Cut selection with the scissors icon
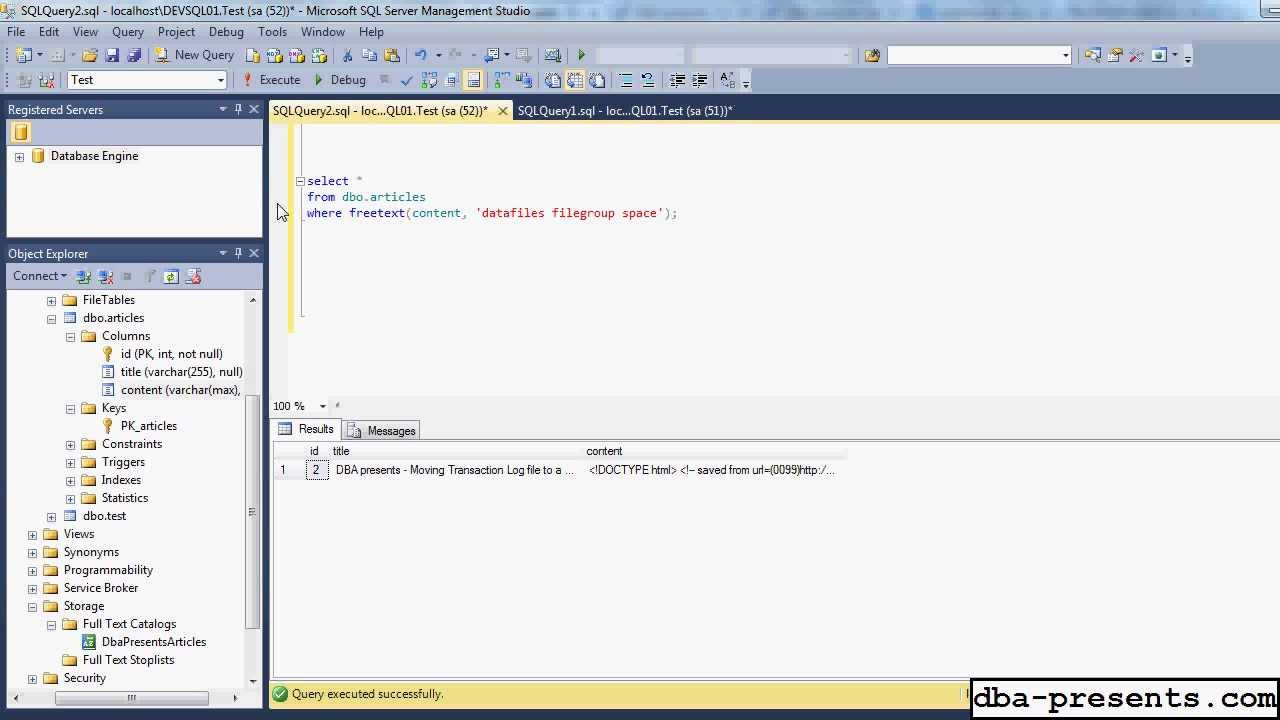The width and height of the screenshot is (1280, 720). tap(347, 55)
